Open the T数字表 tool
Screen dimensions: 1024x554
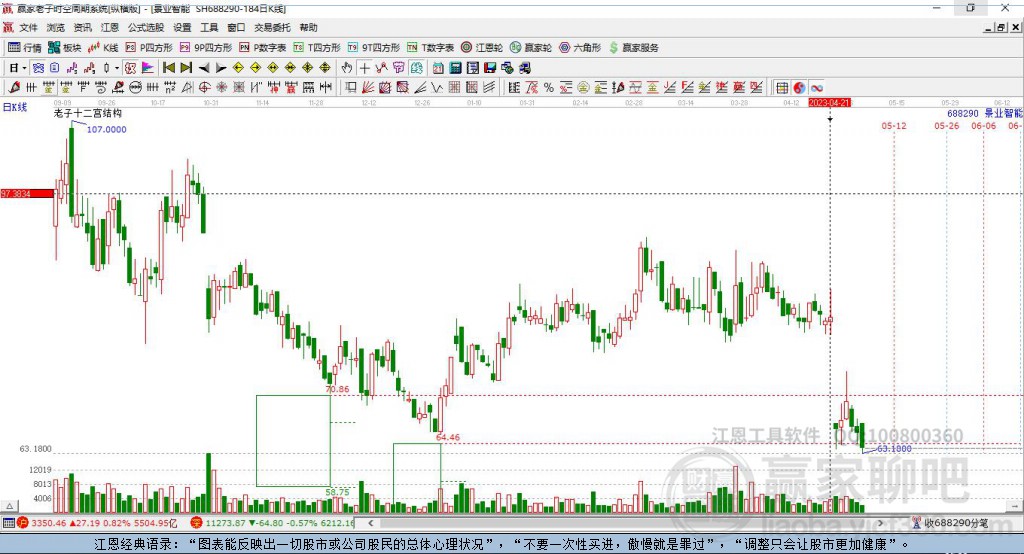point(430,48)
